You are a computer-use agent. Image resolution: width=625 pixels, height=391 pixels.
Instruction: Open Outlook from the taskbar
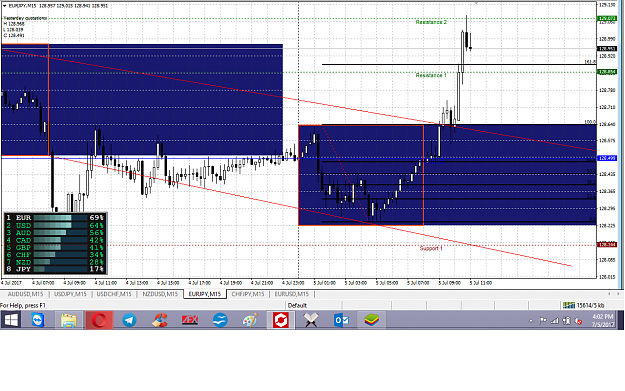coord(341,320)
